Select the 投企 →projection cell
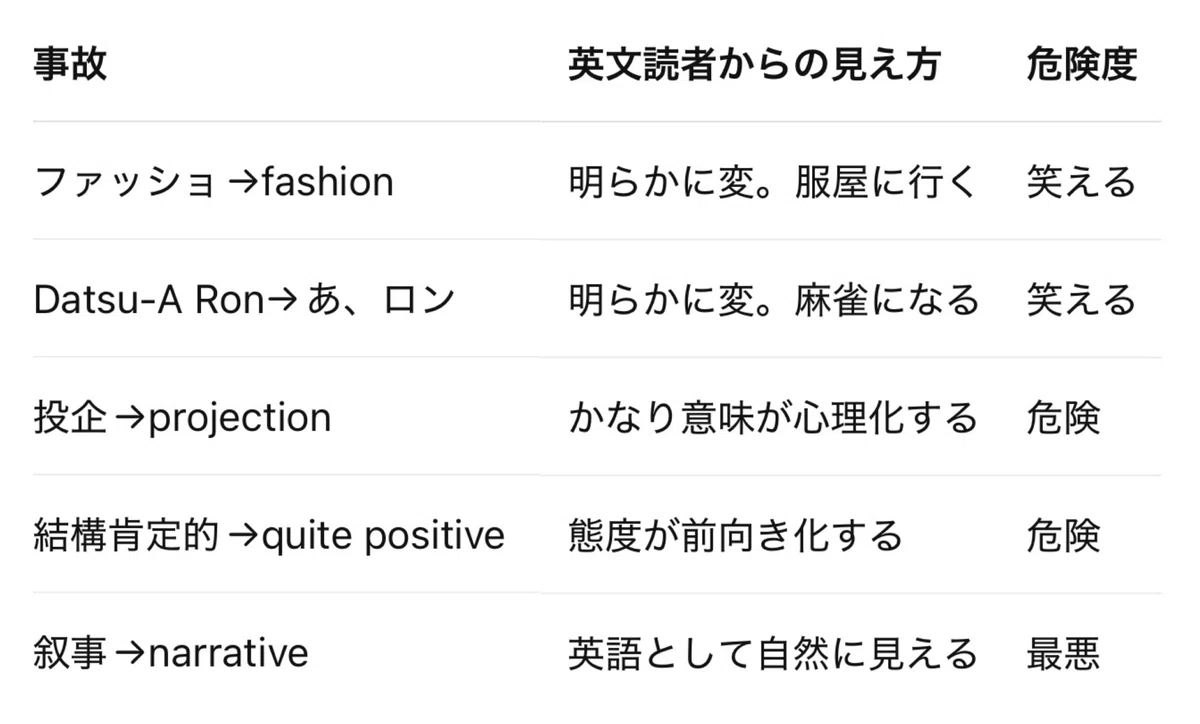 coord(182,417)
